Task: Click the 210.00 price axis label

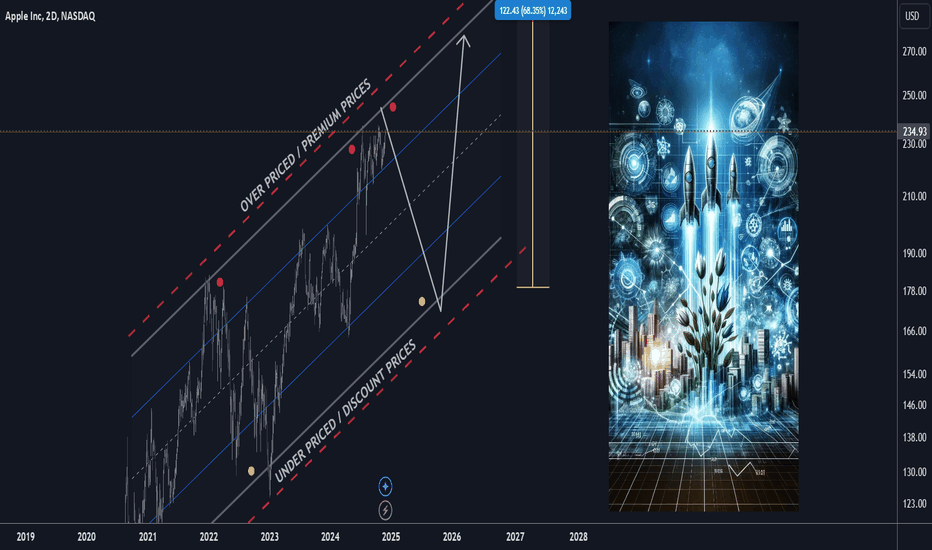Action: tap(914, 196)
